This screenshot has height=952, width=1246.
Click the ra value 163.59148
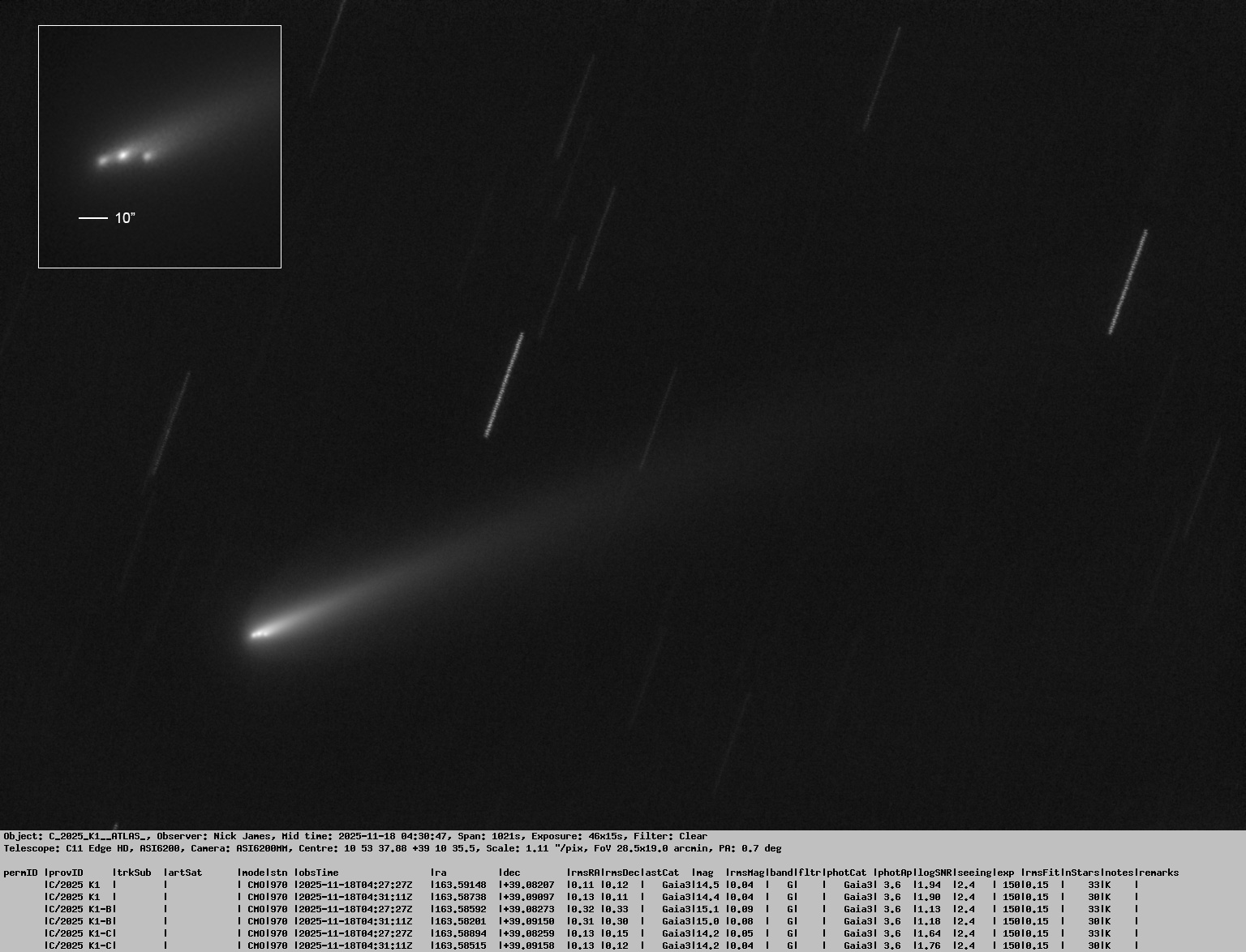(460, 885)
